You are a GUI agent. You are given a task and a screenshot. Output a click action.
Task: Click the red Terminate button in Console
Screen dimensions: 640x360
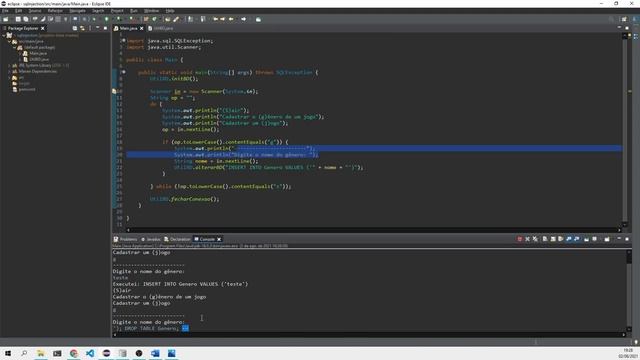520,239
